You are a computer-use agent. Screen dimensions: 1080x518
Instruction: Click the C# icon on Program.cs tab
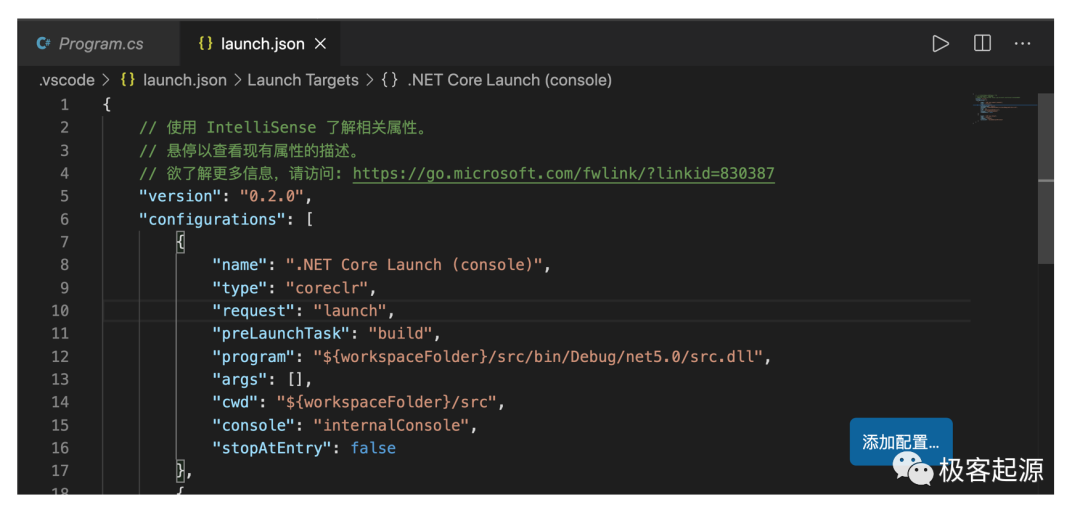coord(43,44)
